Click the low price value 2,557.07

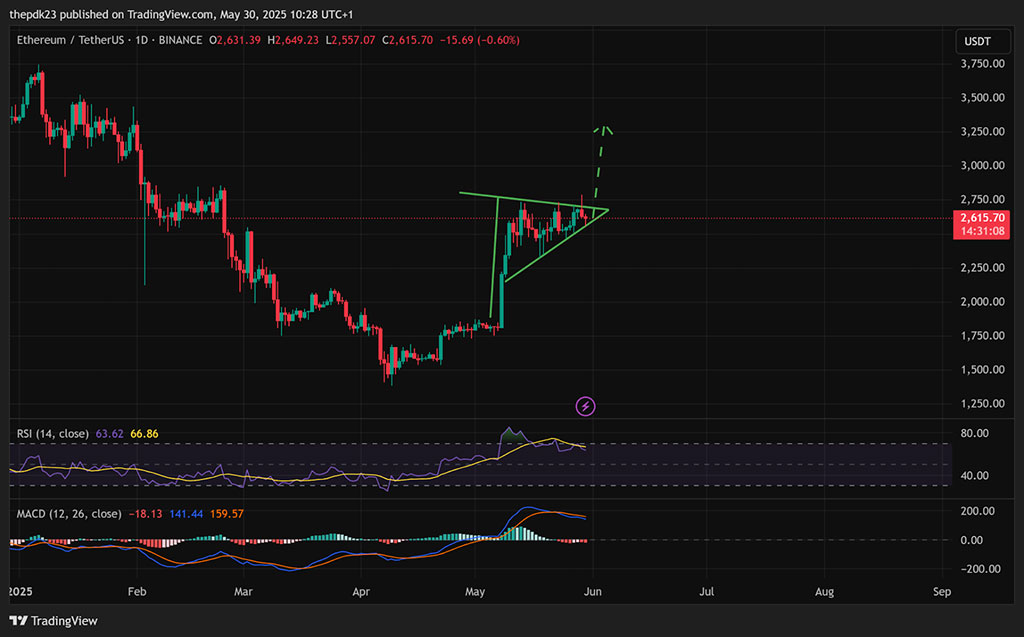point(353,40)
